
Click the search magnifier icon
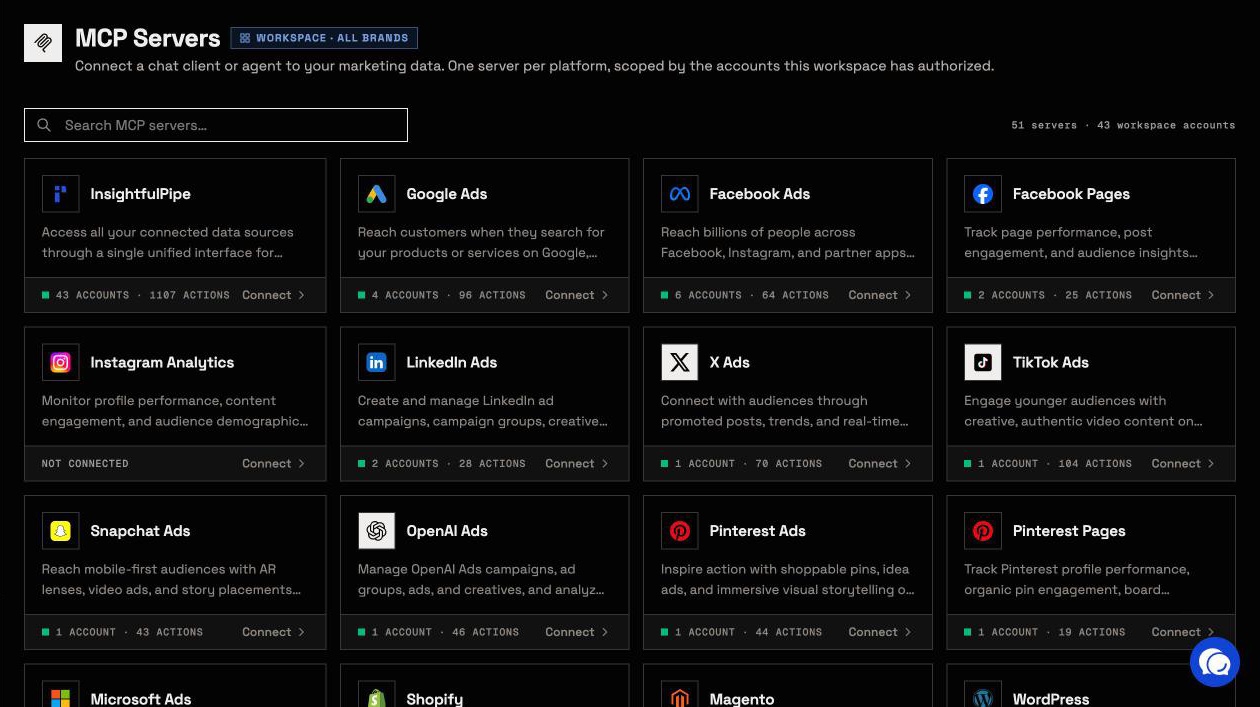44,125
